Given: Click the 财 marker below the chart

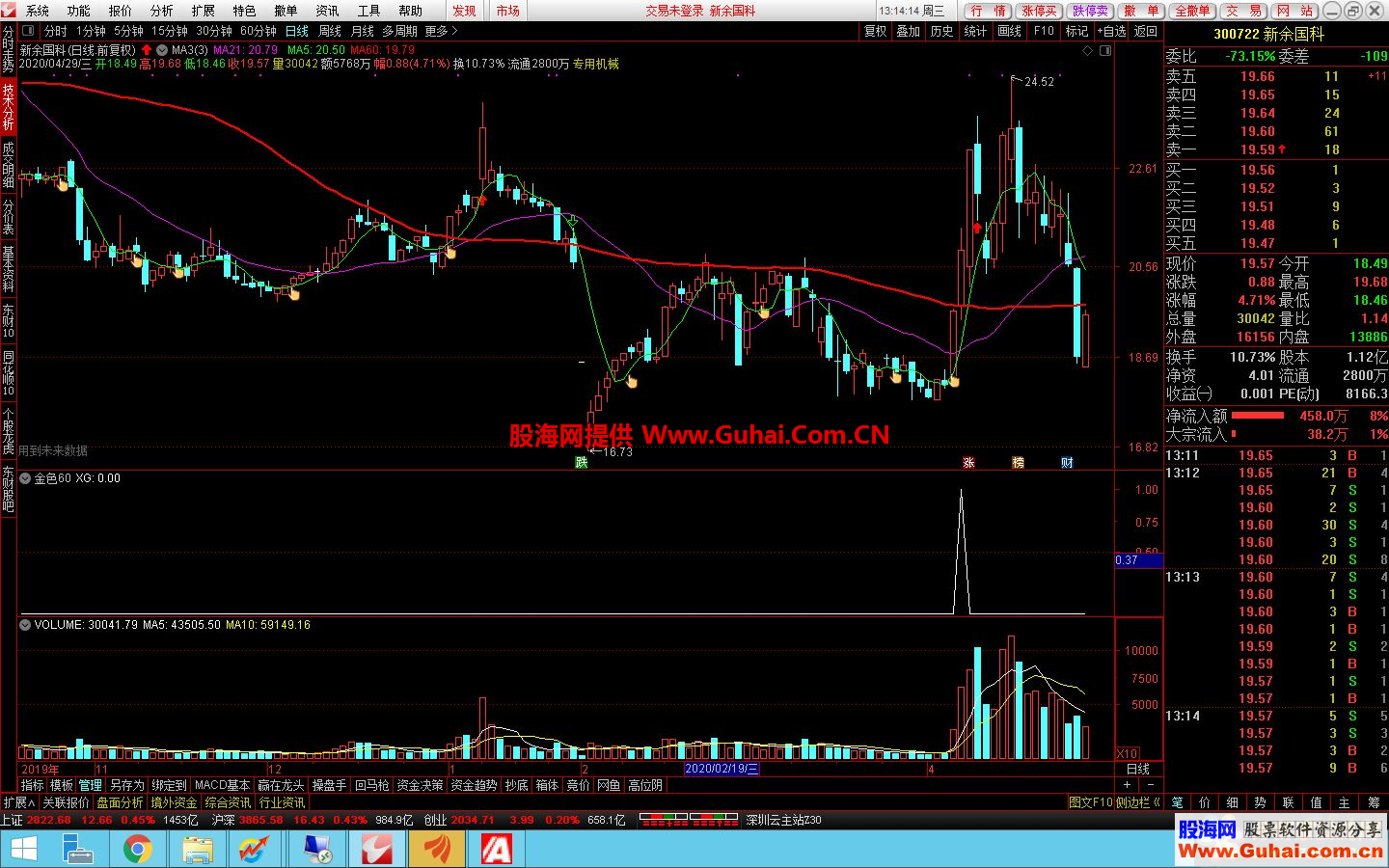Looking at the screenshot, I should point(1067,462).
